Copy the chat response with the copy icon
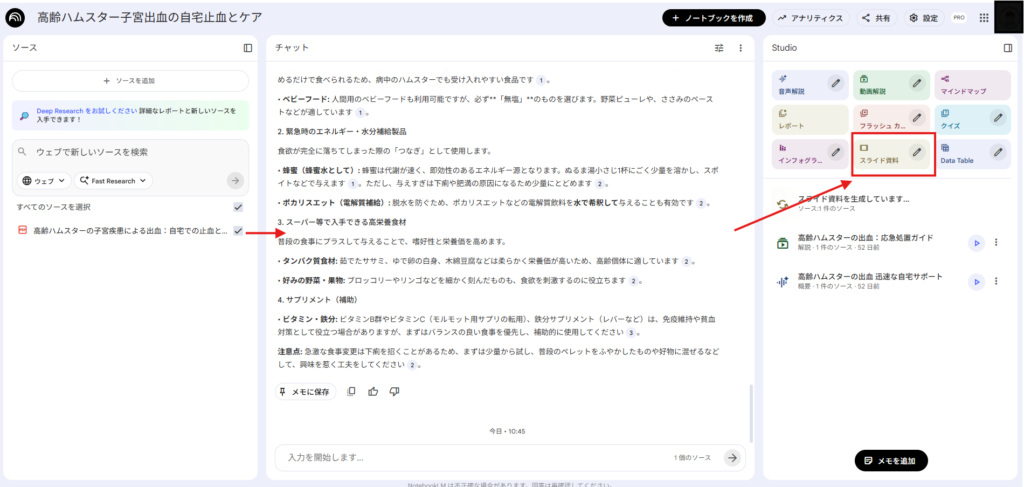Image resolution: width=1024 pixels, height=487 pixels. tap(351, 391)
